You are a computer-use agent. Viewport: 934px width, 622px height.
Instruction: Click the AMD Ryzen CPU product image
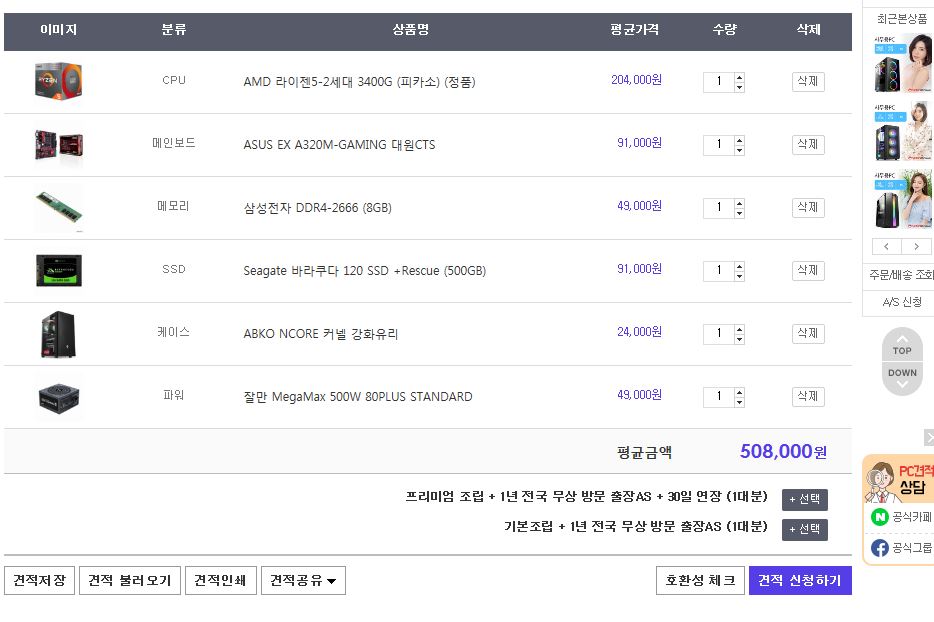click(58, 81)
